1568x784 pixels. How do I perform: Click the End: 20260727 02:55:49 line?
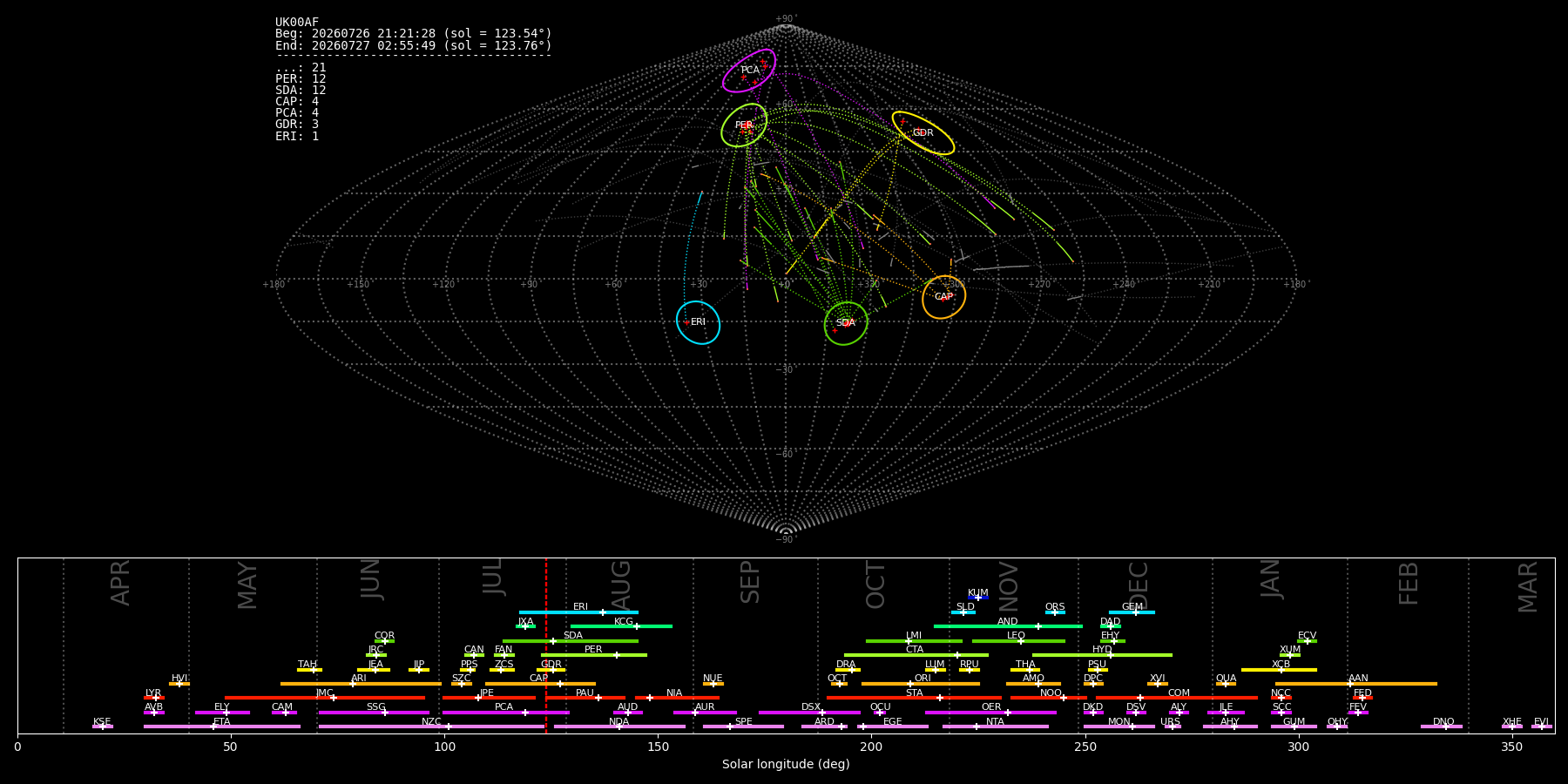414,45
